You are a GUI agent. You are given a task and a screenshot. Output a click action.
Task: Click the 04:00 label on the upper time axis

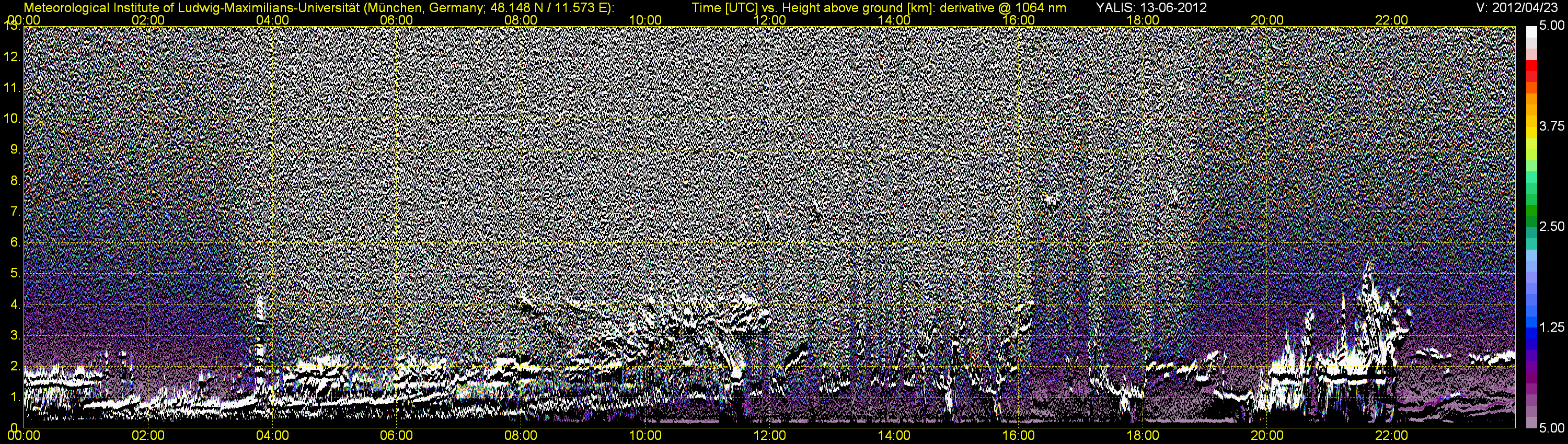[272, 20]
